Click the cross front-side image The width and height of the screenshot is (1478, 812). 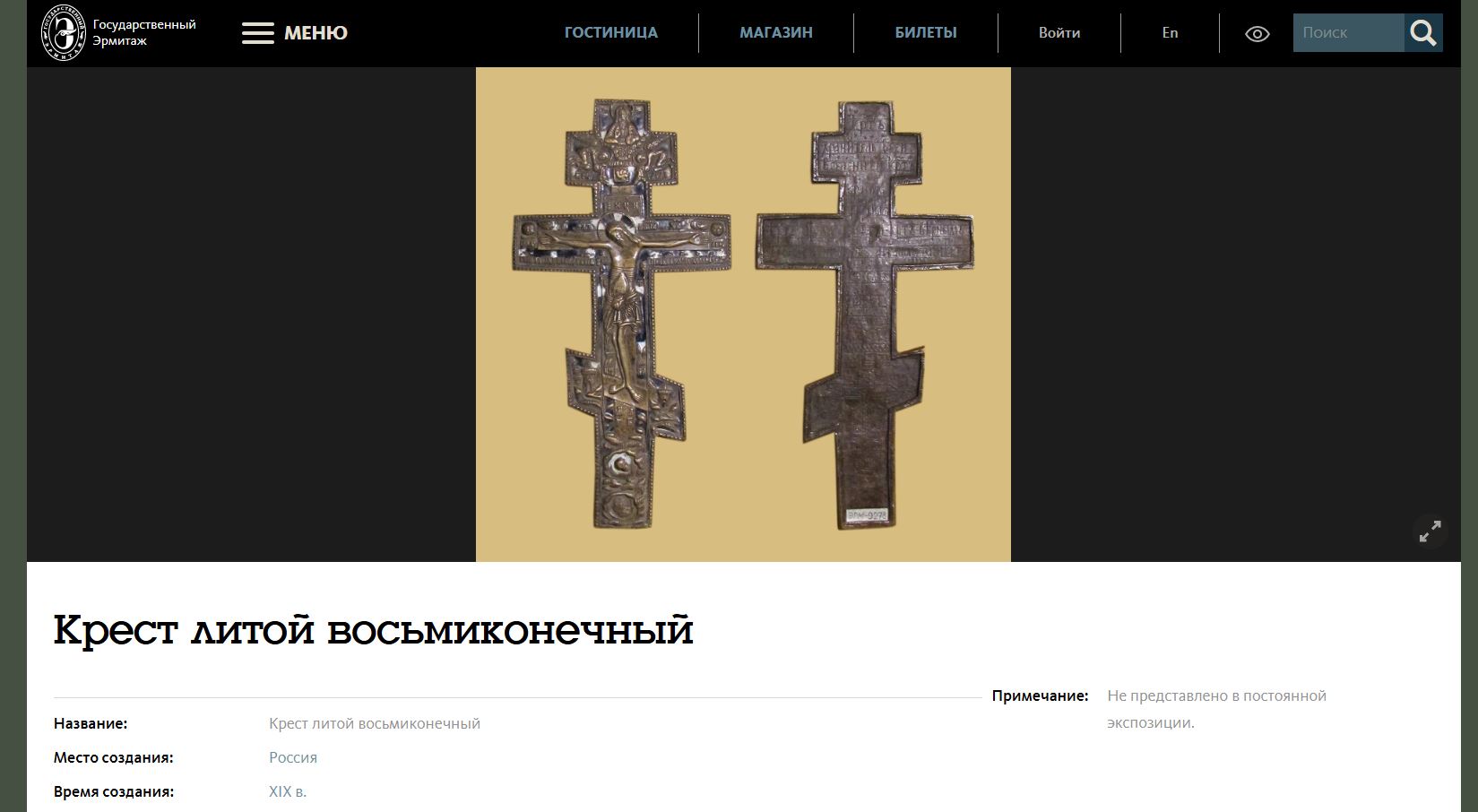click(622, 314)
